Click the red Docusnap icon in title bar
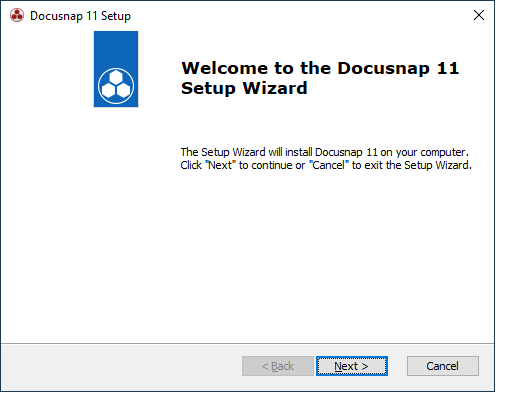This screenshot has width=509, height=399. click(17, 15)
